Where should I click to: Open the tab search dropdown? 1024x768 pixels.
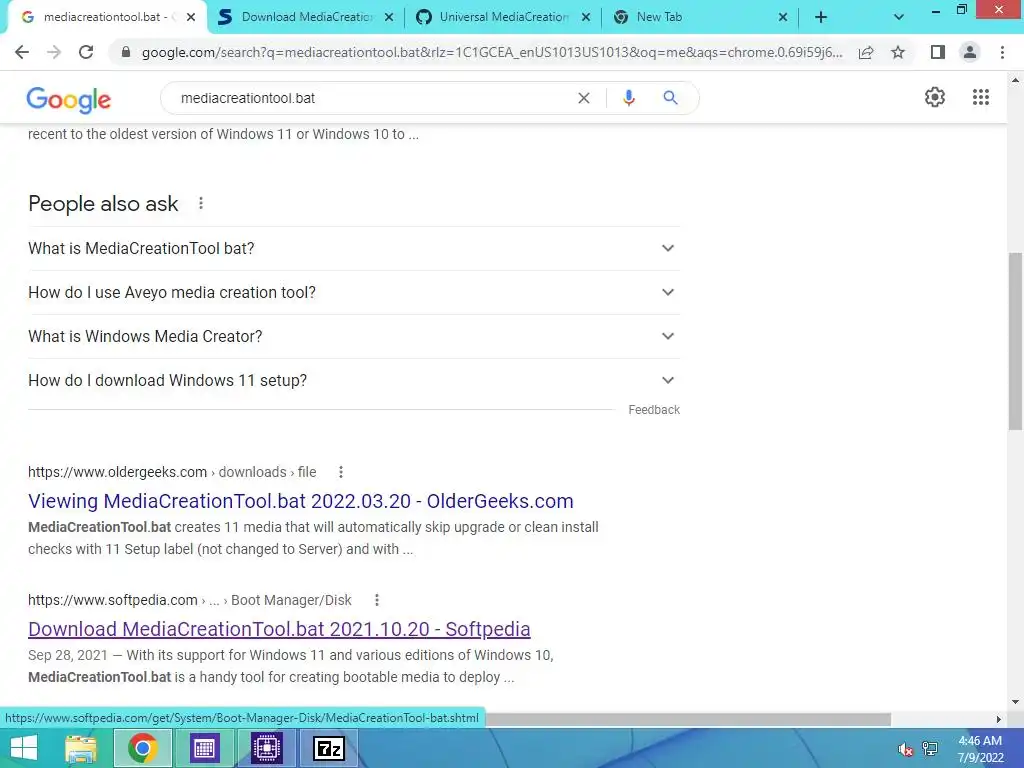point(899,18)
